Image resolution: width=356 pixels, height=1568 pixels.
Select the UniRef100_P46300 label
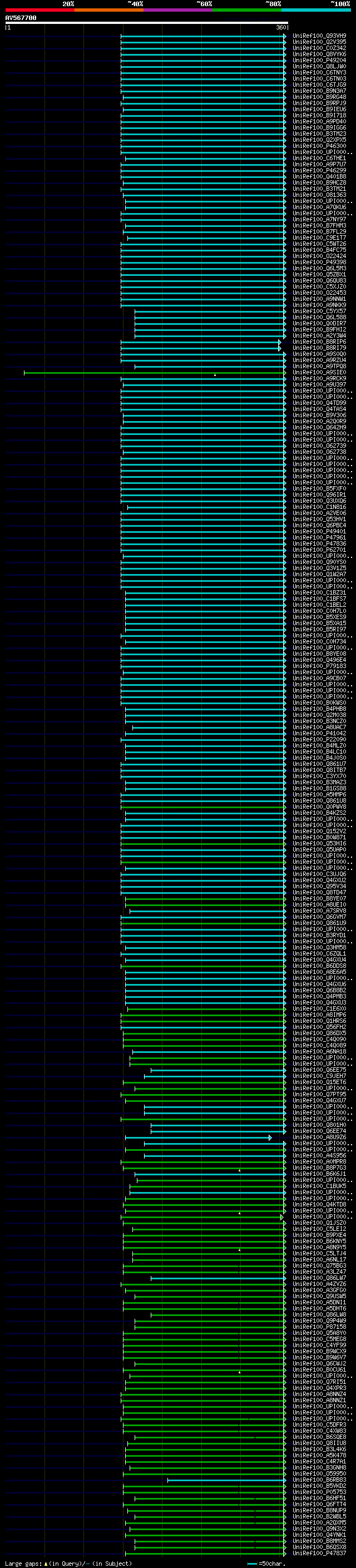click(x=319, y=146)
